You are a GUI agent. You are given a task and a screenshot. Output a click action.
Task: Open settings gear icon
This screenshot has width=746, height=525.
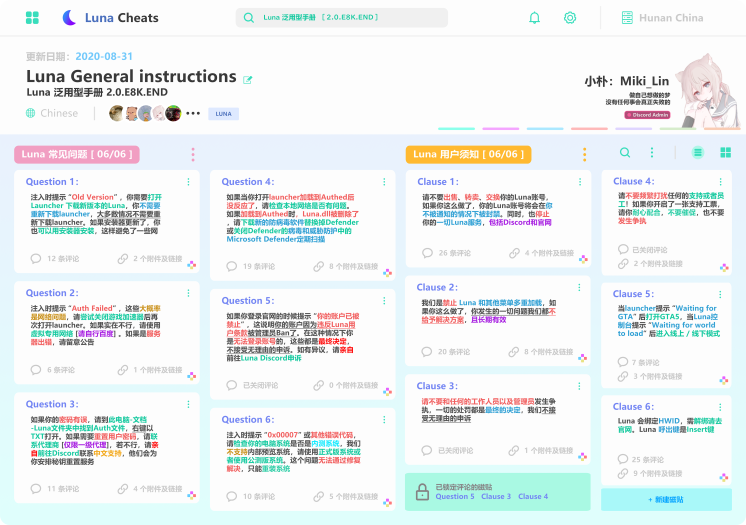point(569,18)
